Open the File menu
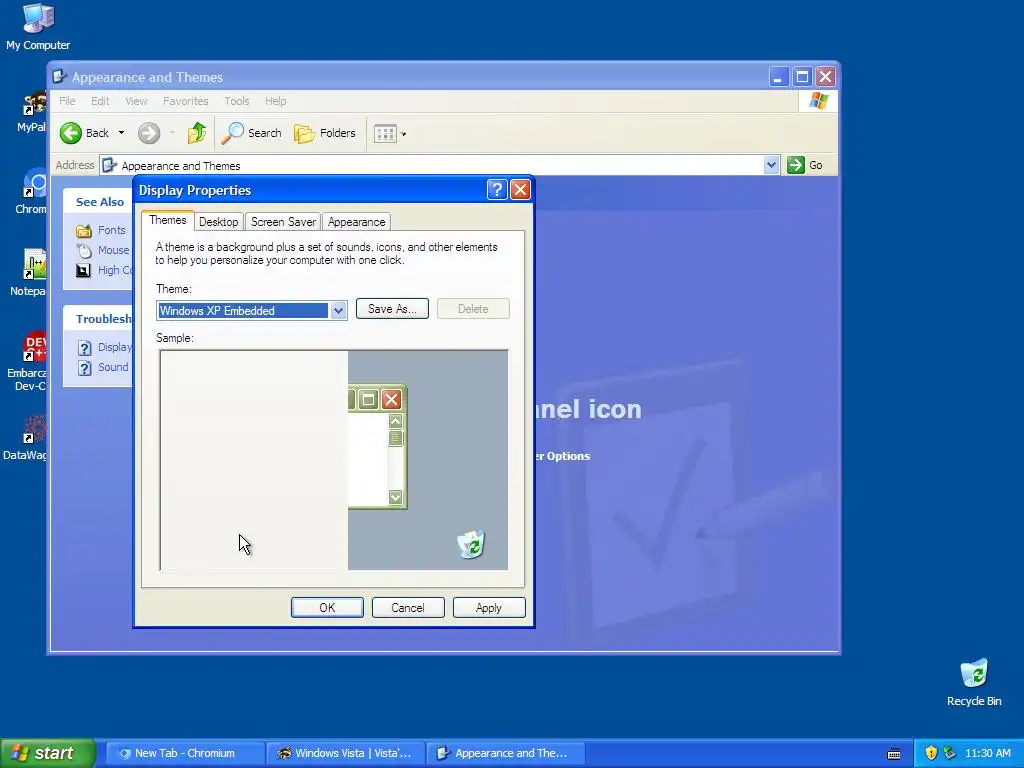Screen dimensions: 1024x768 tap(67, 101)
